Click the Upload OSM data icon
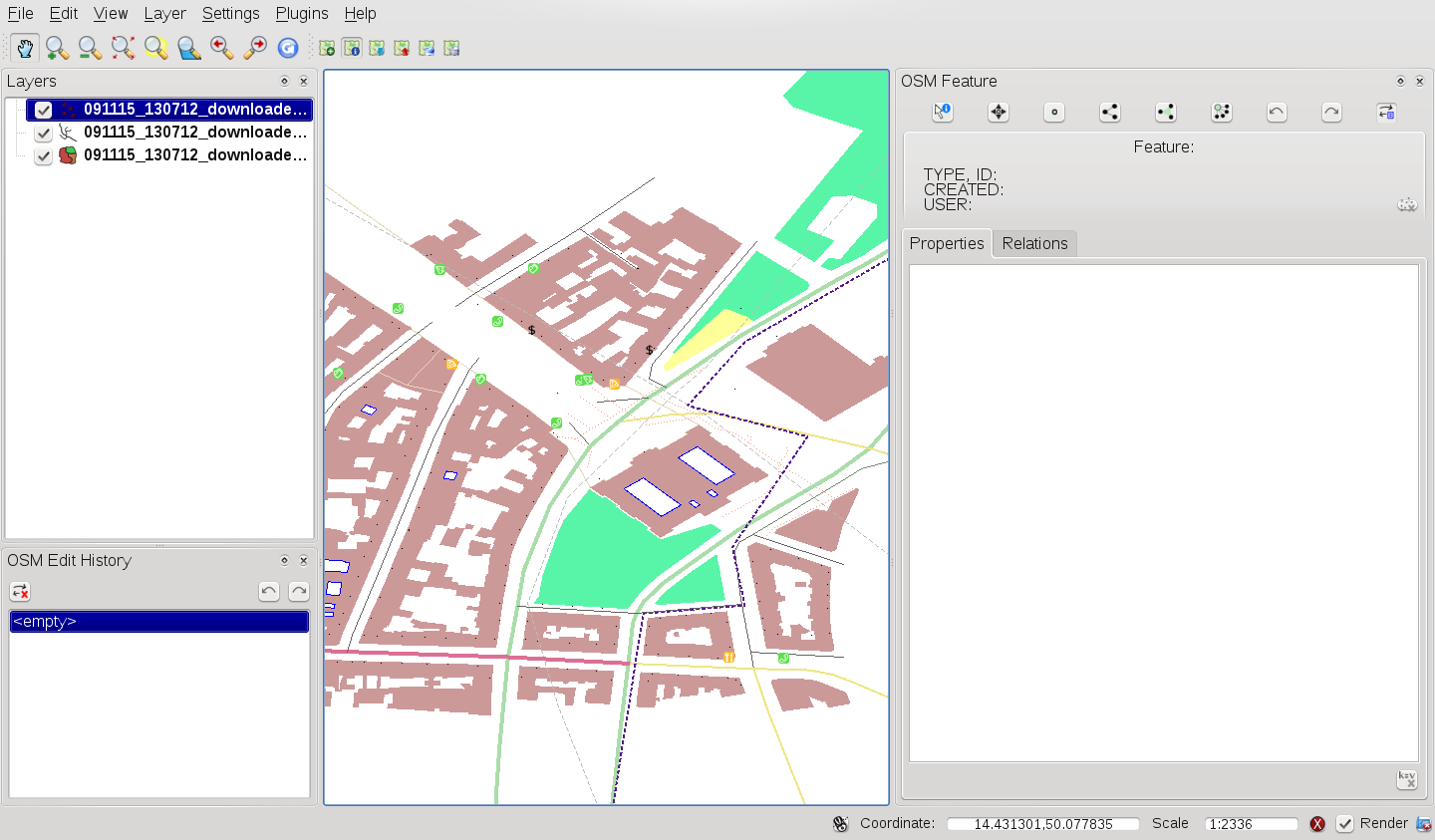Image resolution: width=1435 pixels, height=840 pixels. (x=402, y=48)
